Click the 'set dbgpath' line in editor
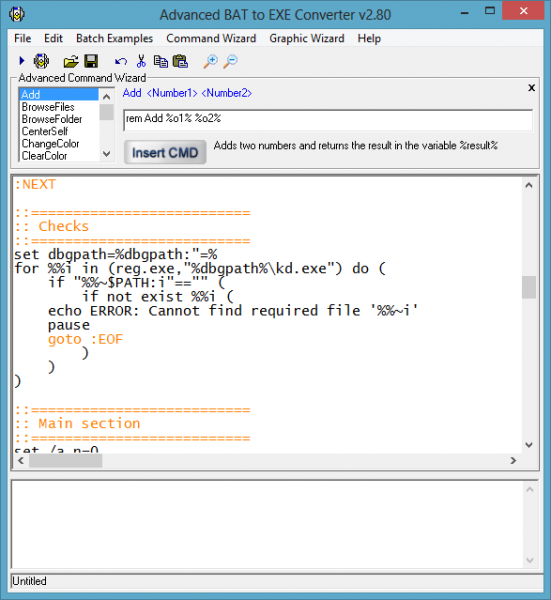Viewport: 551px width, 600px height. pyautogui.click(x=116, y=254)
